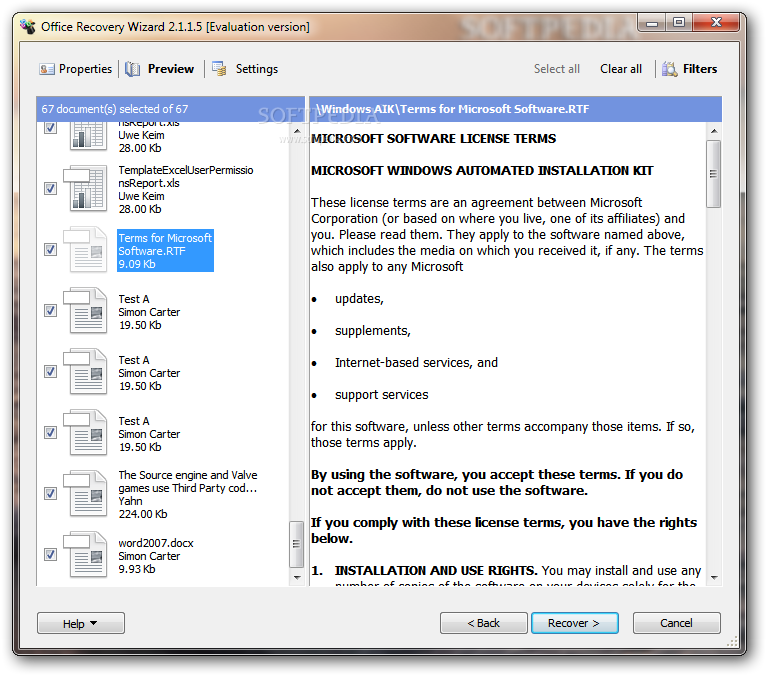Maximize the Office Recovery Wizard window

pyautogui.click(x=679, y=23)
